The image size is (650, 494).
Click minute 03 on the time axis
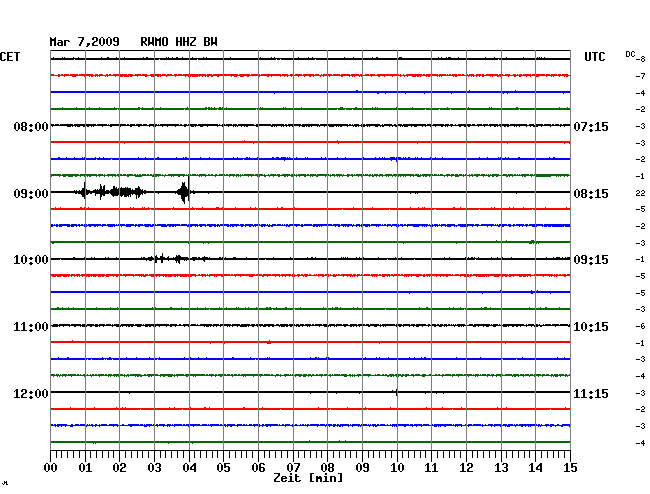154,468
